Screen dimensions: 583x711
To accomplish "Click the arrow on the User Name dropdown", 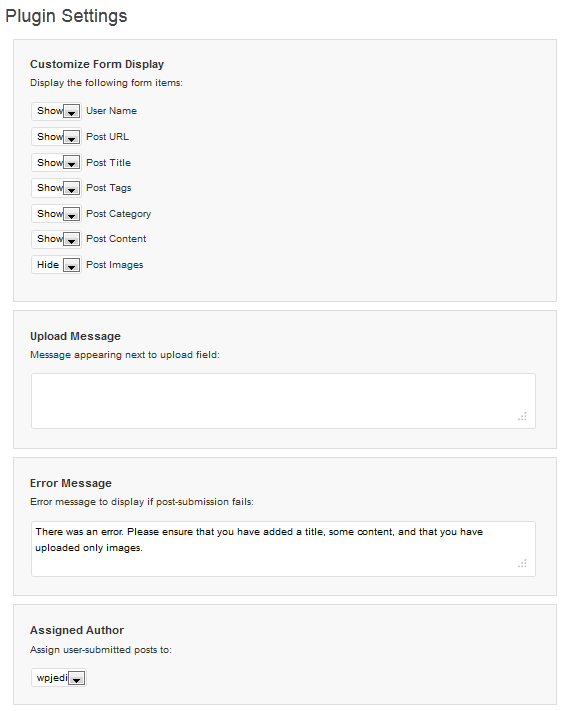I will 71,112.
